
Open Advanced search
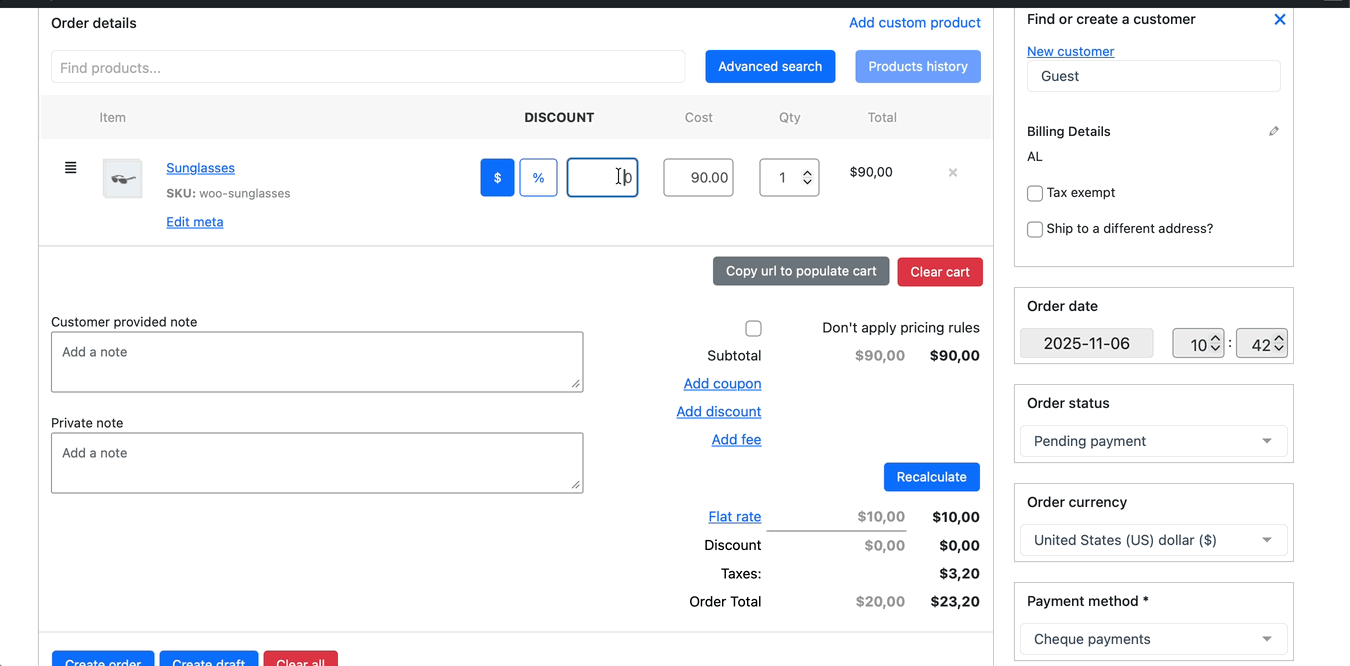tap(769, 67)
